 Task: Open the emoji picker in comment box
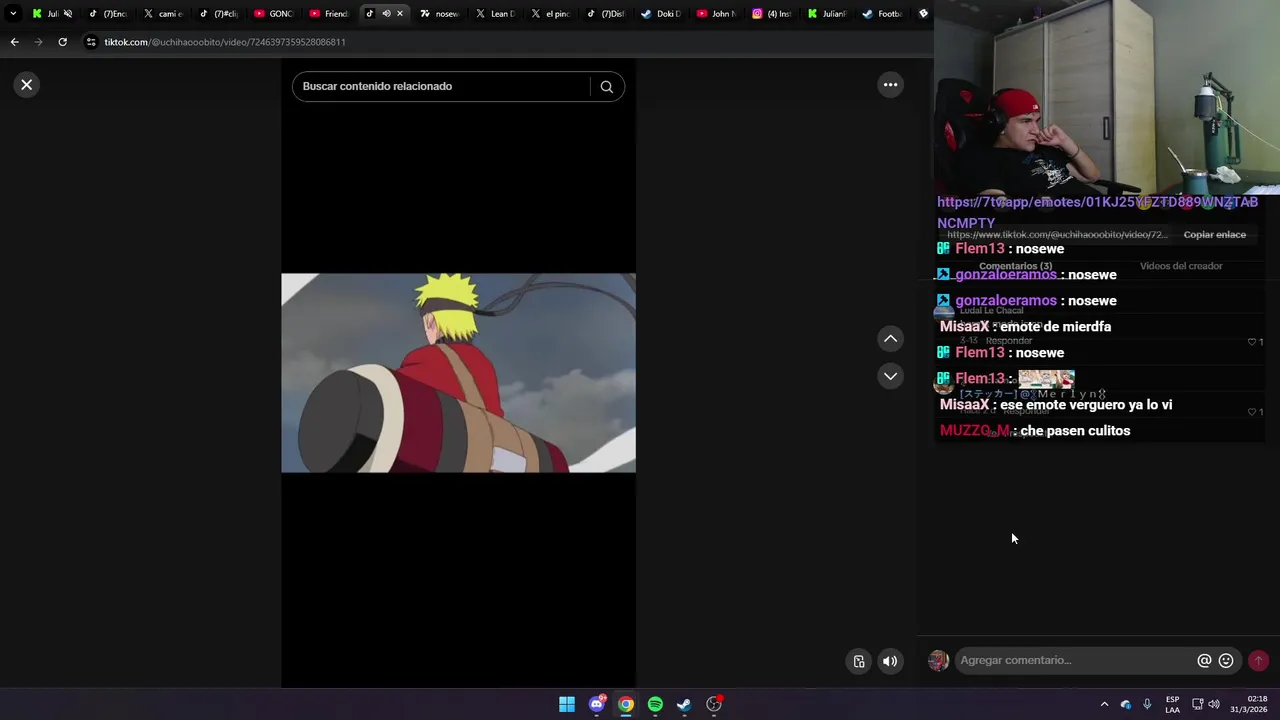pos(1226,660)
